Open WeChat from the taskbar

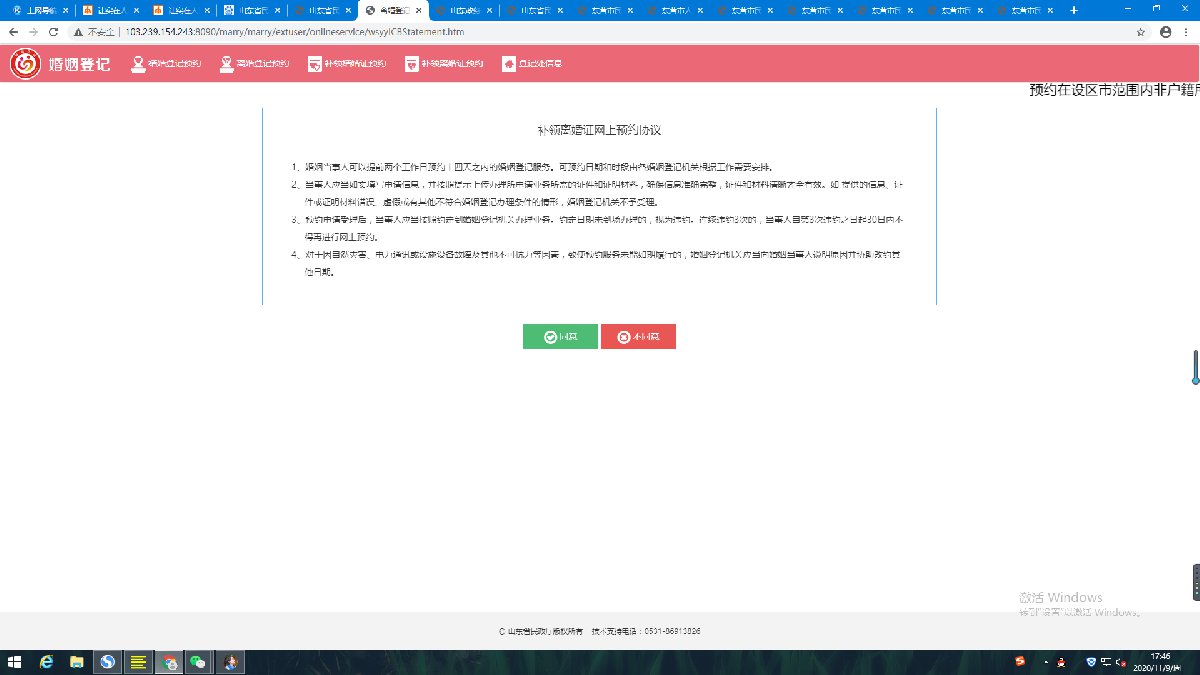[x=200, y=662]
